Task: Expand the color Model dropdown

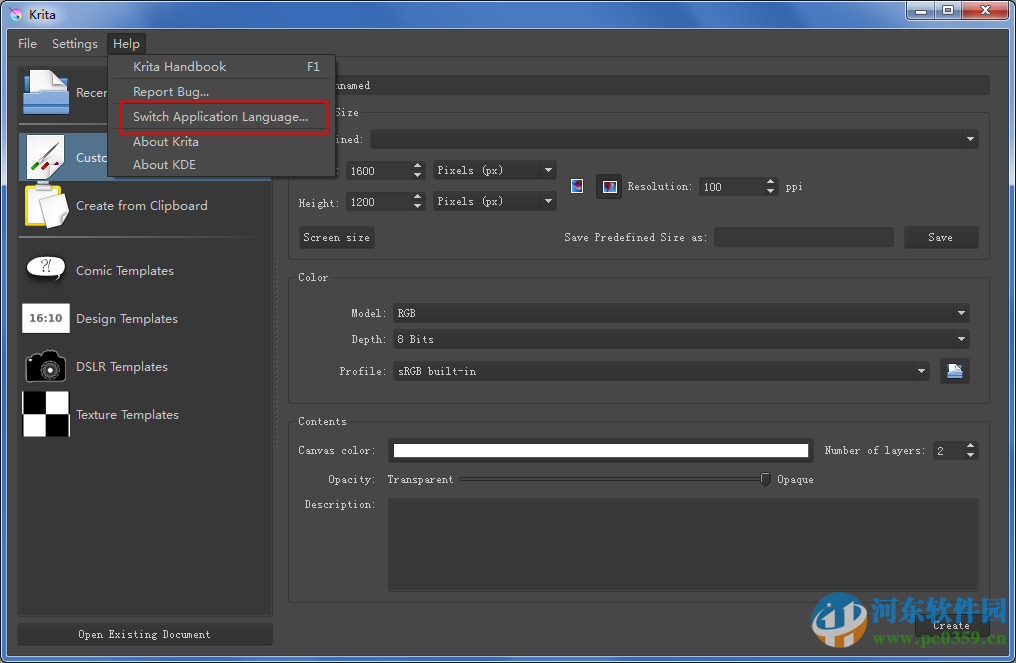Action: click(680, 313)
